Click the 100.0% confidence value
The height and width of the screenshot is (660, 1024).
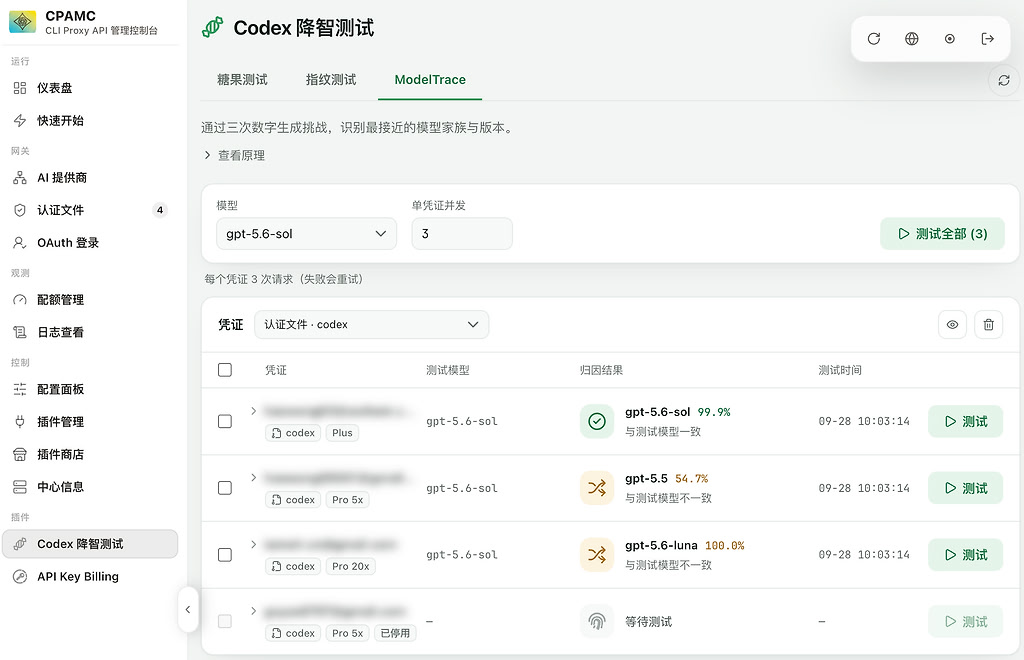pyautogui.click(x=725, y=545)
